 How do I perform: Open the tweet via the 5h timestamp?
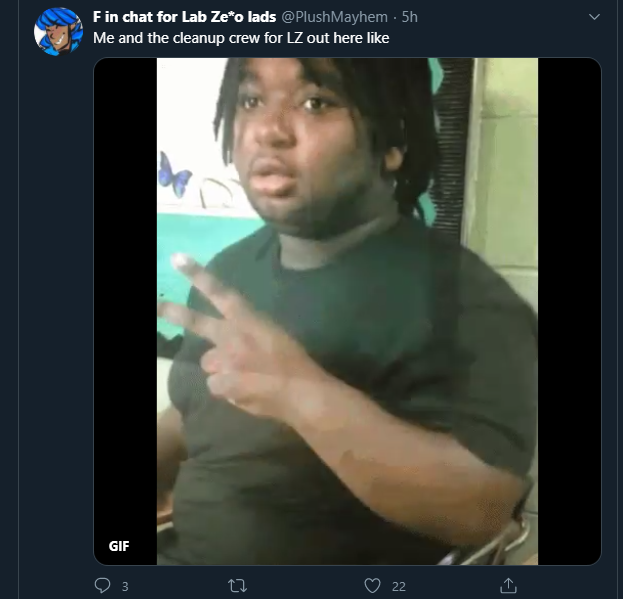pyautogui.click(x=410, y=17)
